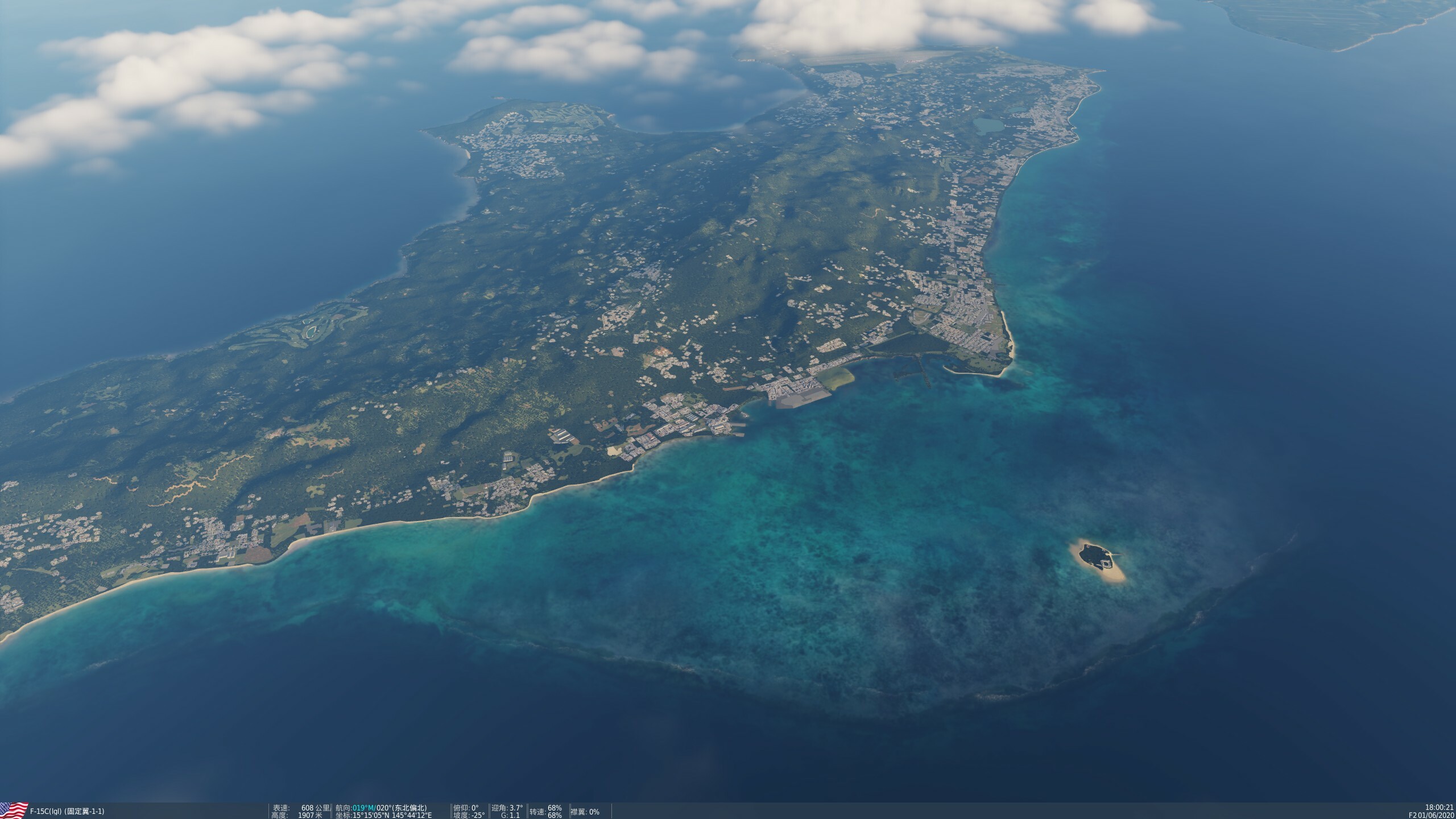
Task: Click the 襟翼 0% flaps readout
Action: tap(586, 812)
